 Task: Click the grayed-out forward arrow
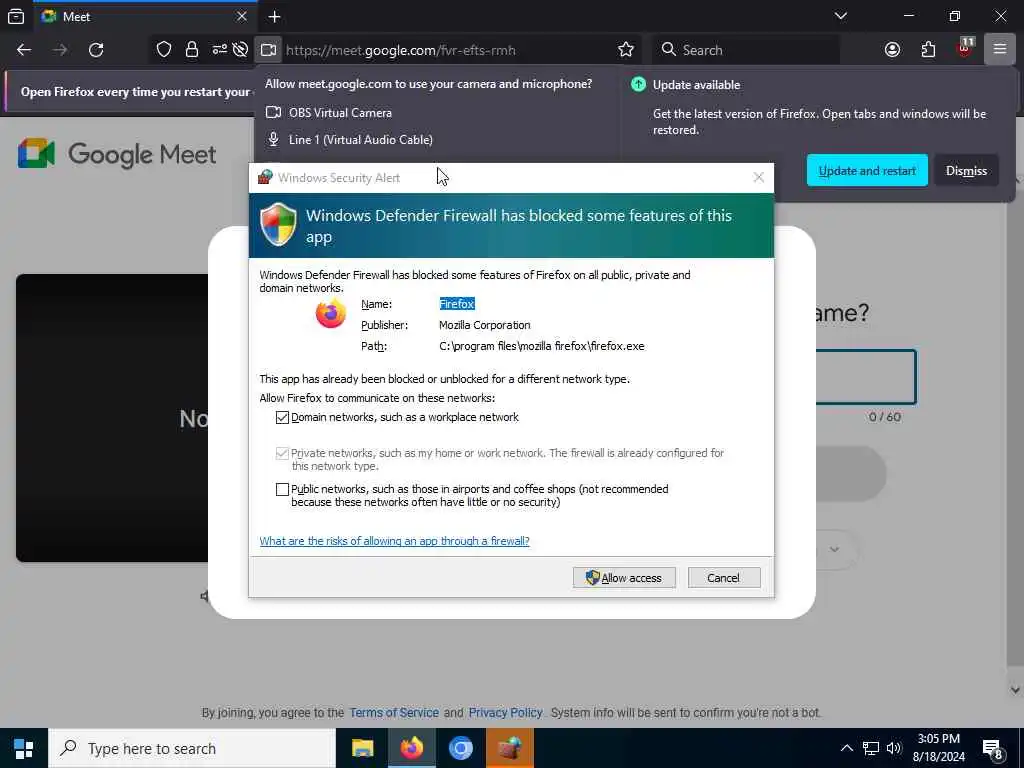tap(59, 50)
